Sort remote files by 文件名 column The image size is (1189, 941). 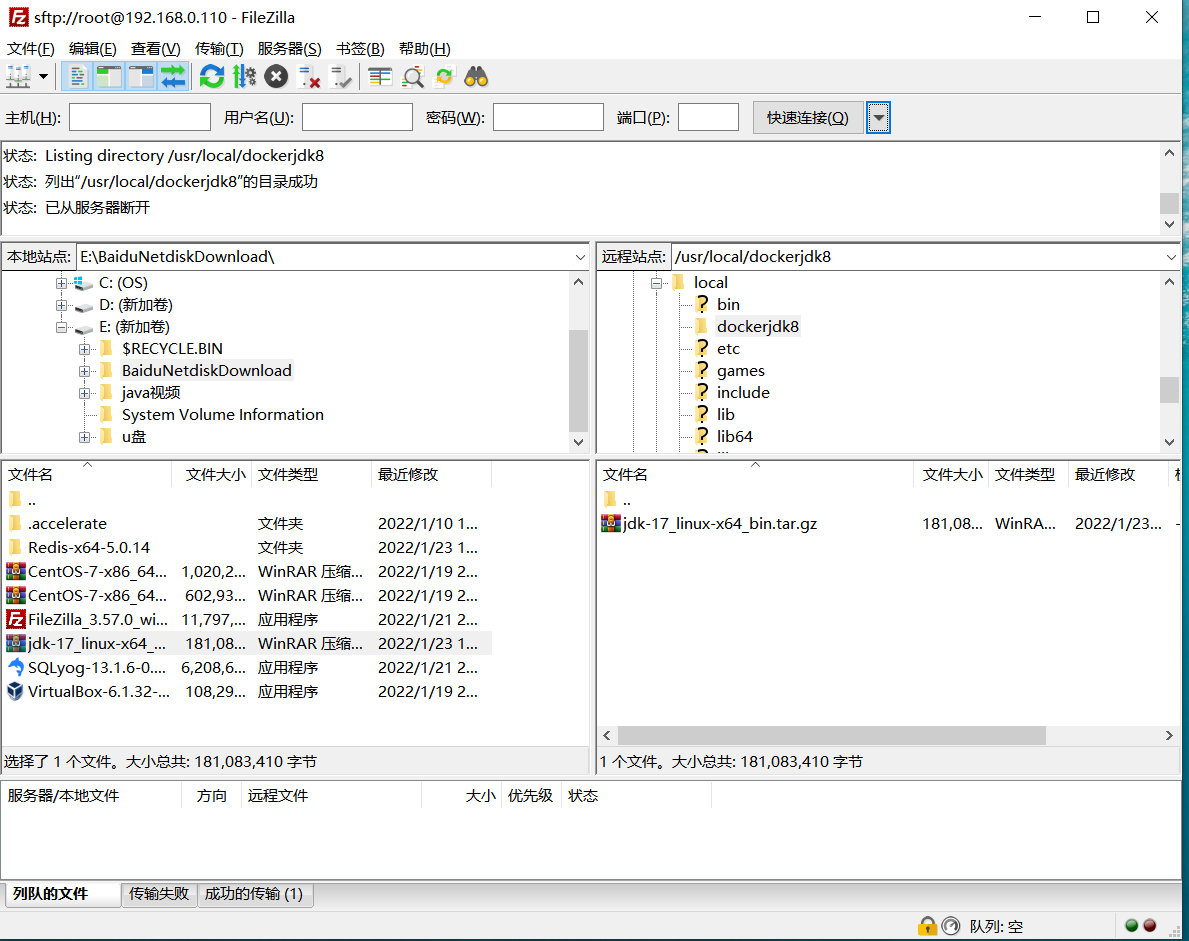755,475
